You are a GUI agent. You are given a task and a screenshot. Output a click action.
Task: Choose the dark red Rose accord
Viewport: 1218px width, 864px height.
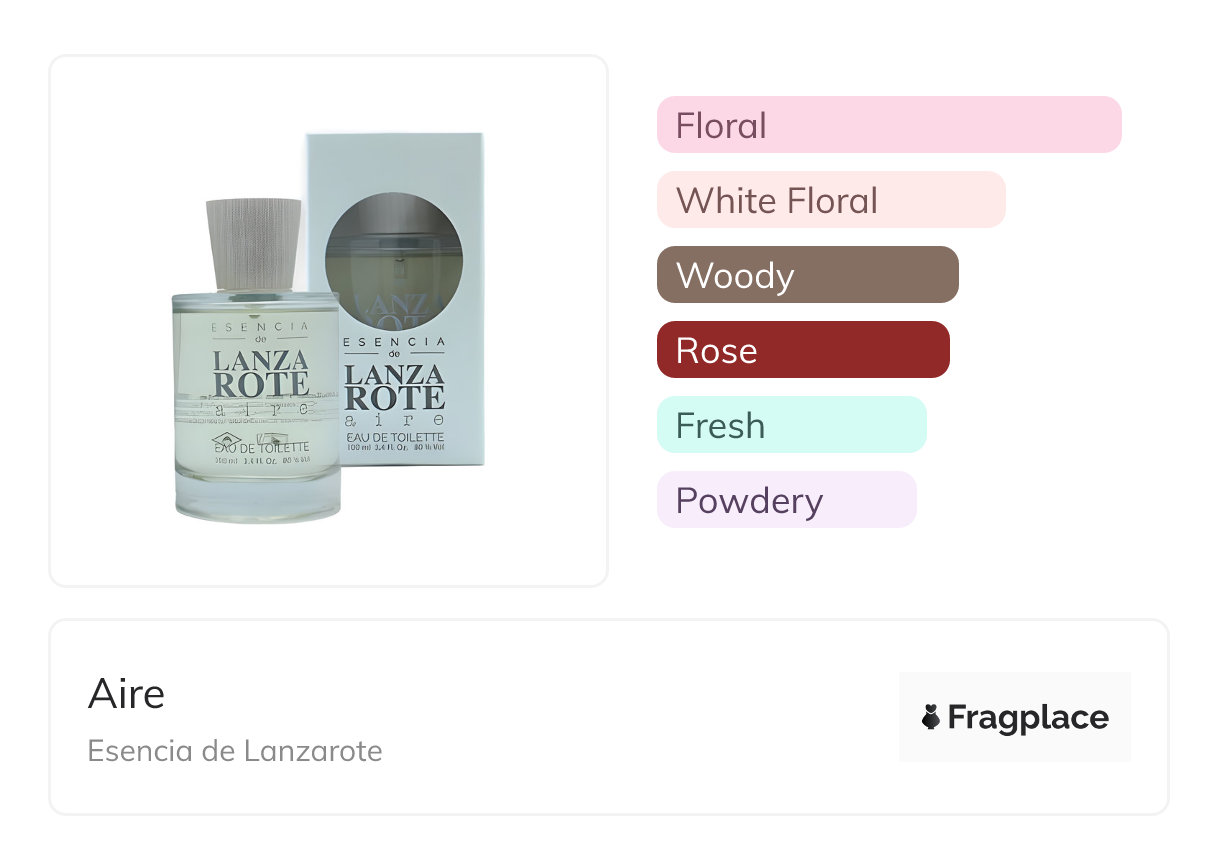802,350
